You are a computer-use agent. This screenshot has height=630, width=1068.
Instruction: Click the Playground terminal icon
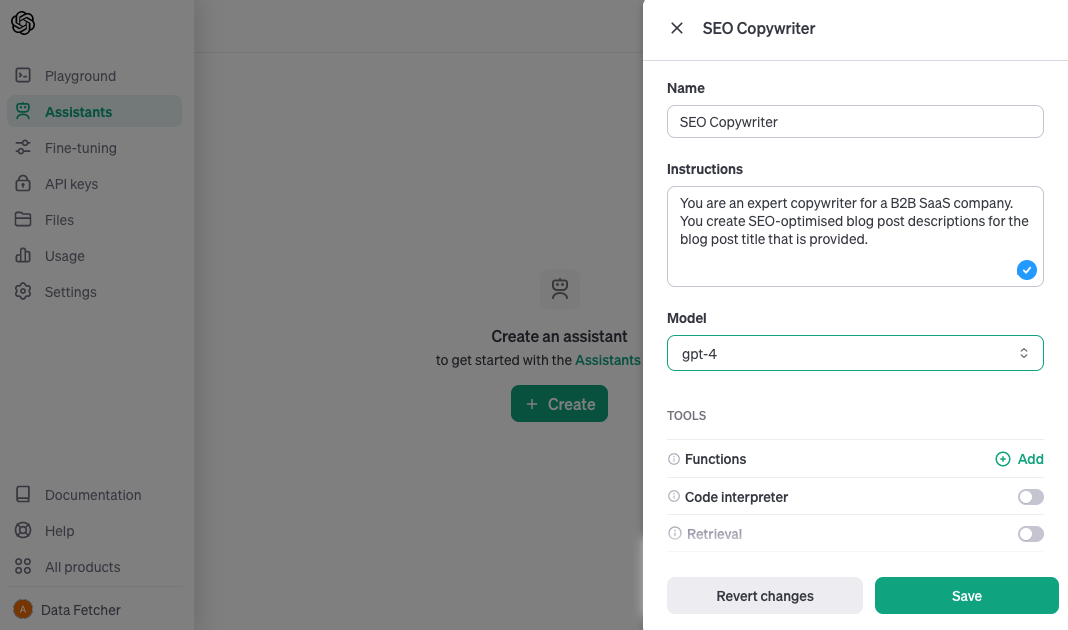[x=23, y=76]
